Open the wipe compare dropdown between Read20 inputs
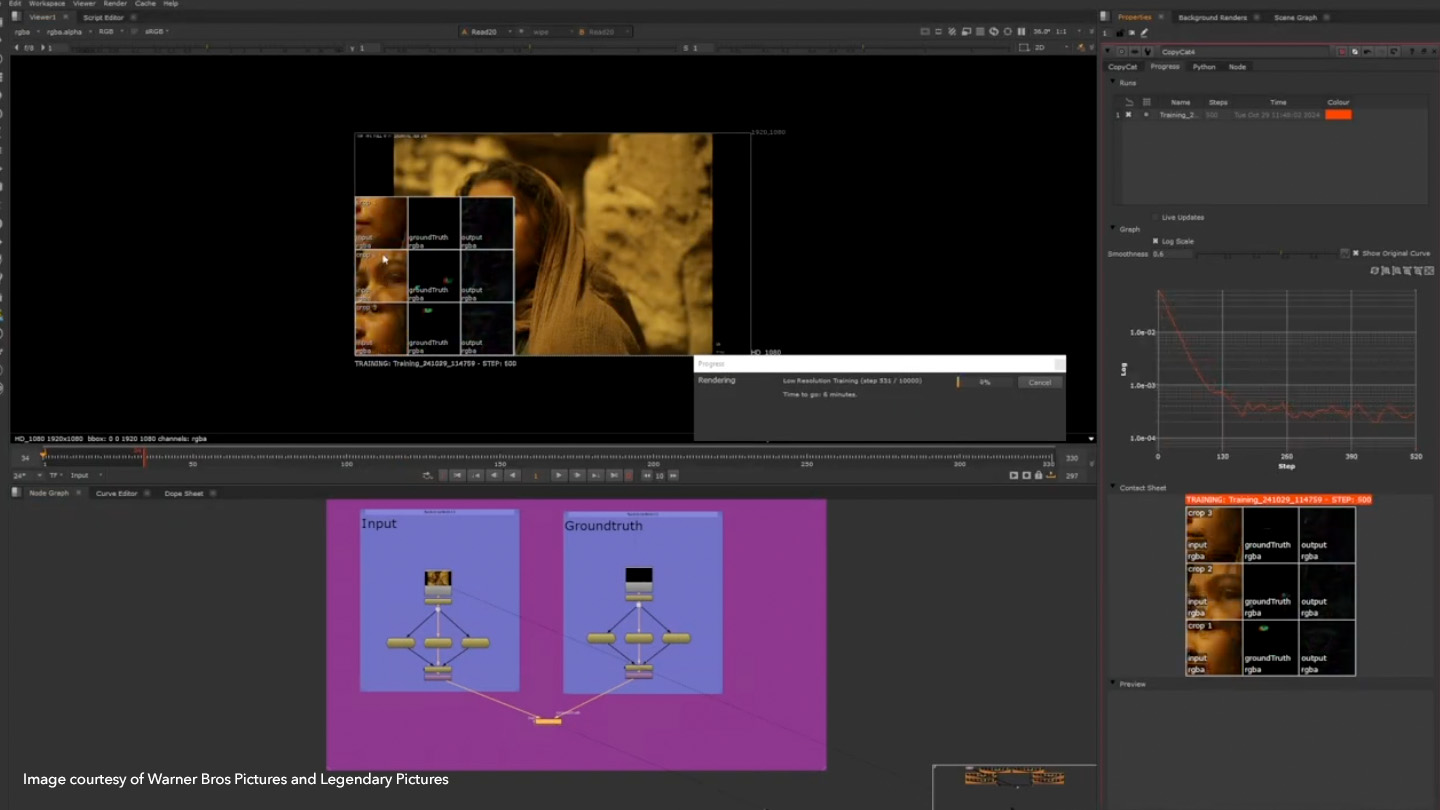The image size is (1440, 810). coord(546,31)
